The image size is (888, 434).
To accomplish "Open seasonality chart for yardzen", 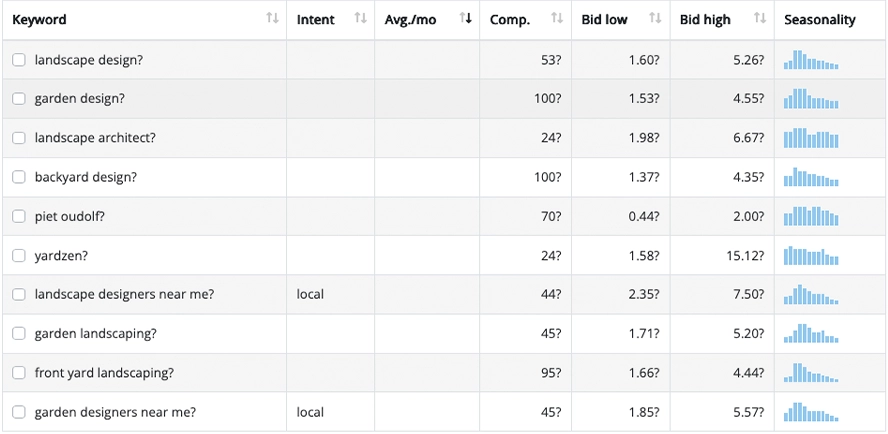I will point(811,256).
